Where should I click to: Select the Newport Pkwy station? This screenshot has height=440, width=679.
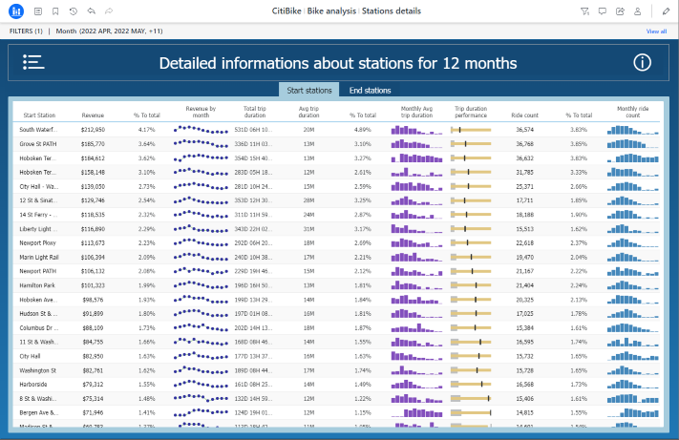(x=38, y=243)
